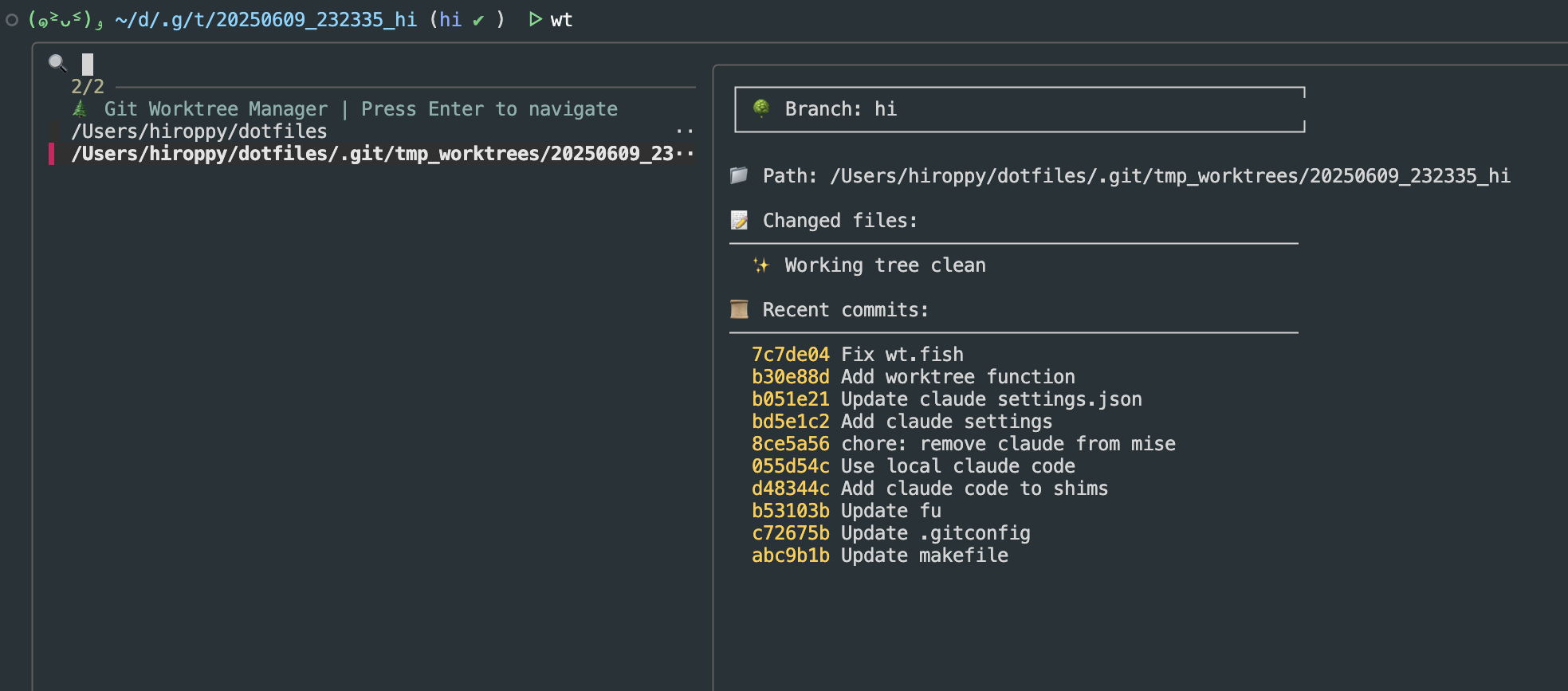Image resolution: width=1568 pixels, height=691 pixels.
Task: Click the 2/2 match counter
Action: [x=88, y=87]
